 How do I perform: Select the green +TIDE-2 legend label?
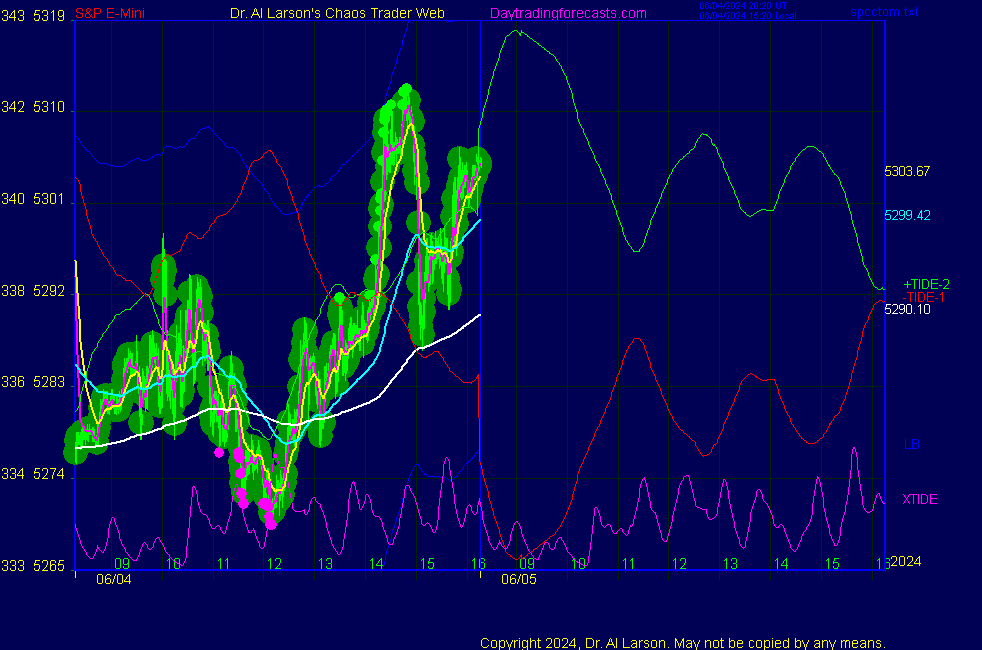(926, 285)
